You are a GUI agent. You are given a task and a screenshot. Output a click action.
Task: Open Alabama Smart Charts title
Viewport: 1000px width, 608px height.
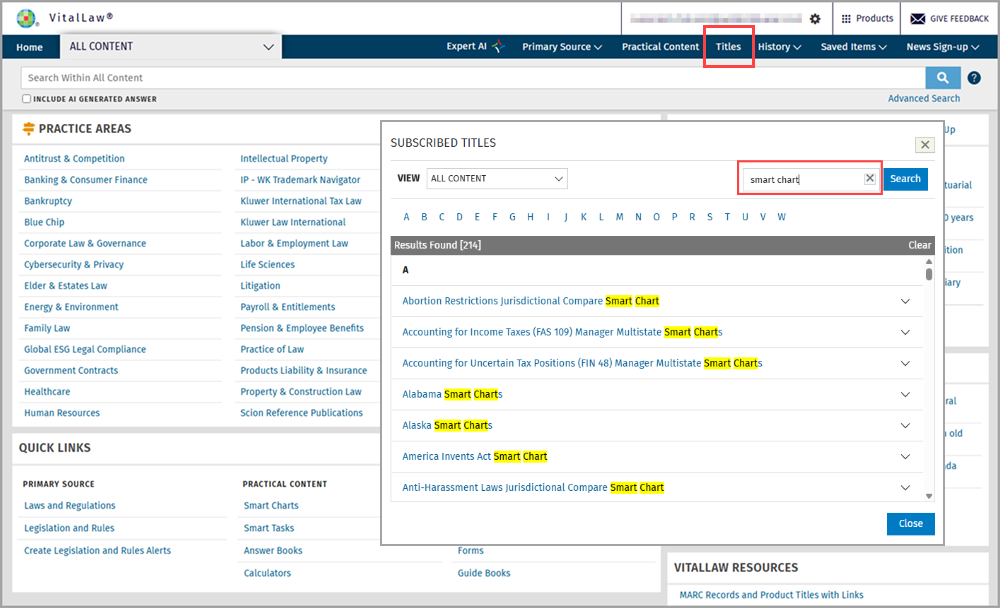[x=452, y=394]
